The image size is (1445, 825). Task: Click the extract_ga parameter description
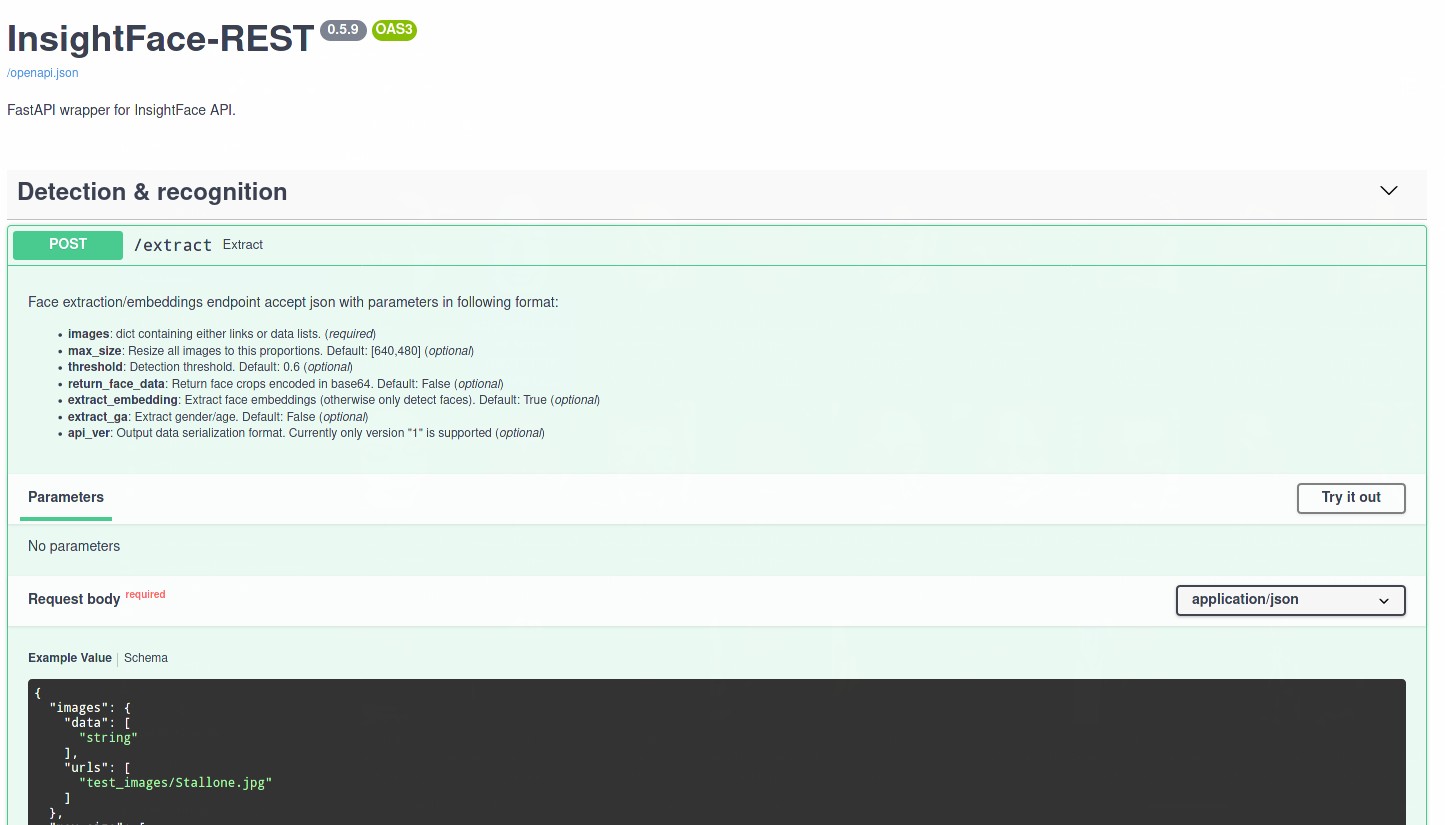tap(218, 417)
